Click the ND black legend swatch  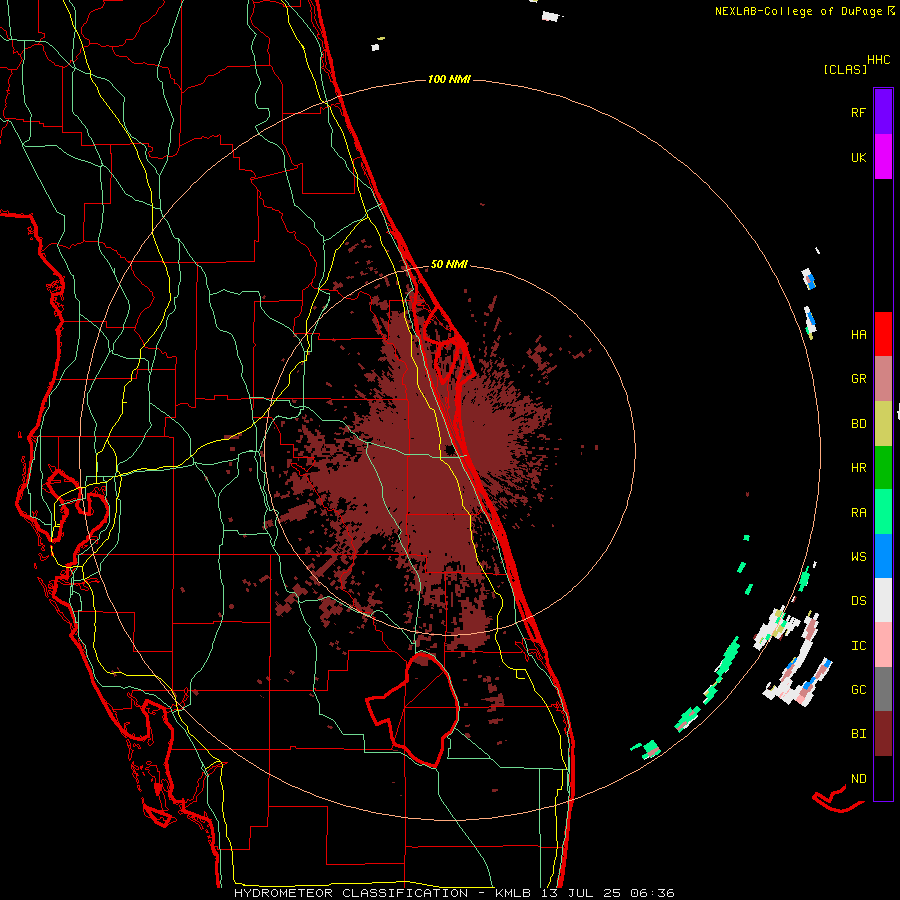tap(883, 778)
